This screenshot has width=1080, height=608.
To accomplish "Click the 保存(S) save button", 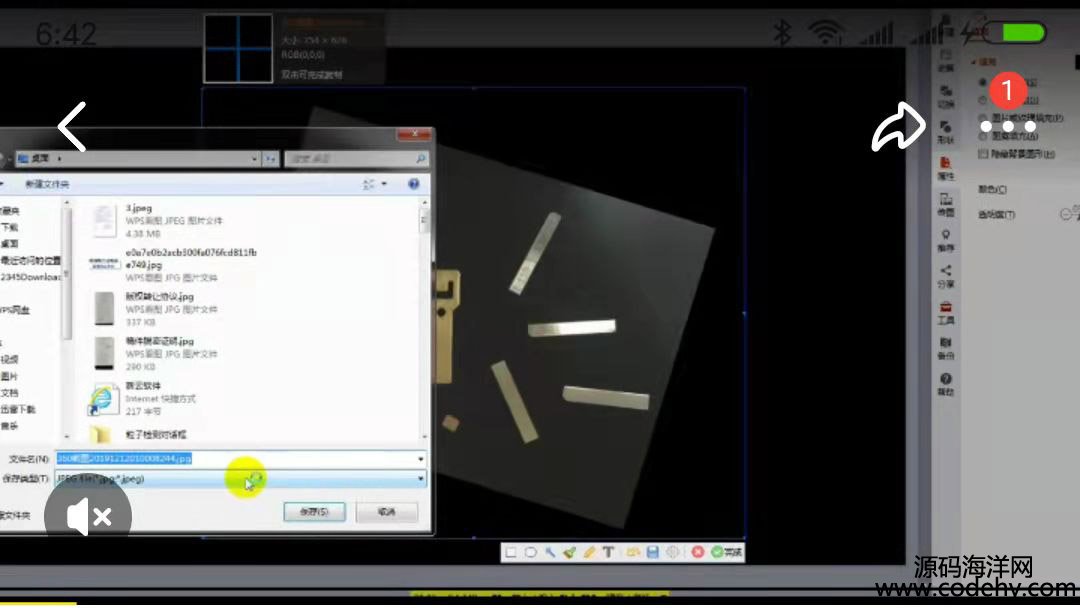I will [314, 512].
